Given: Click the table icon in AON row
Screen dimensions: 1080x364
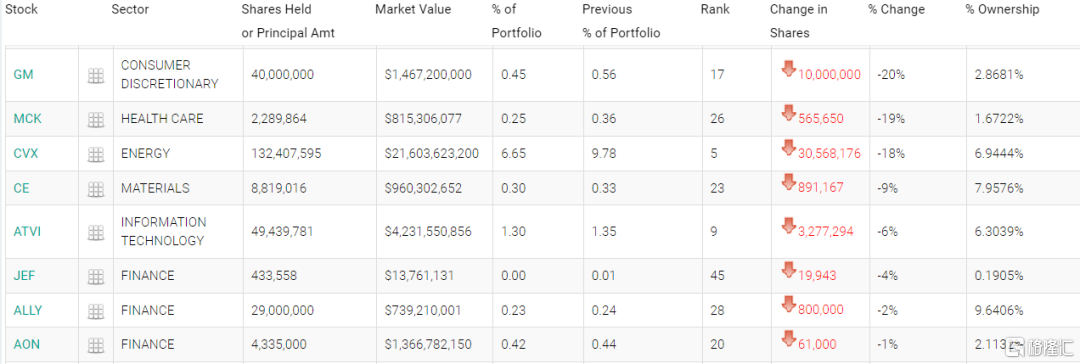Looking at the screenshot, I should click(x=96, y=345).
